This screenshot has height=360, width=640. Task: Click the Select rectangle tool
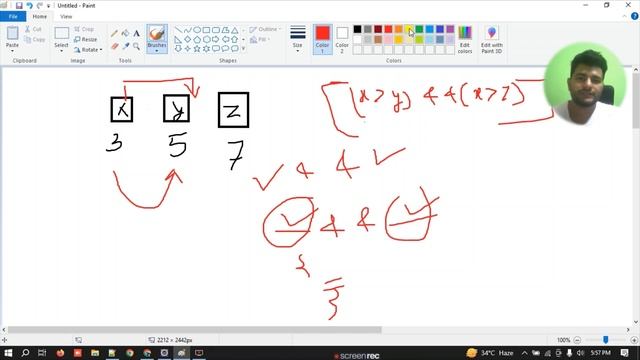tap(62, 33)
